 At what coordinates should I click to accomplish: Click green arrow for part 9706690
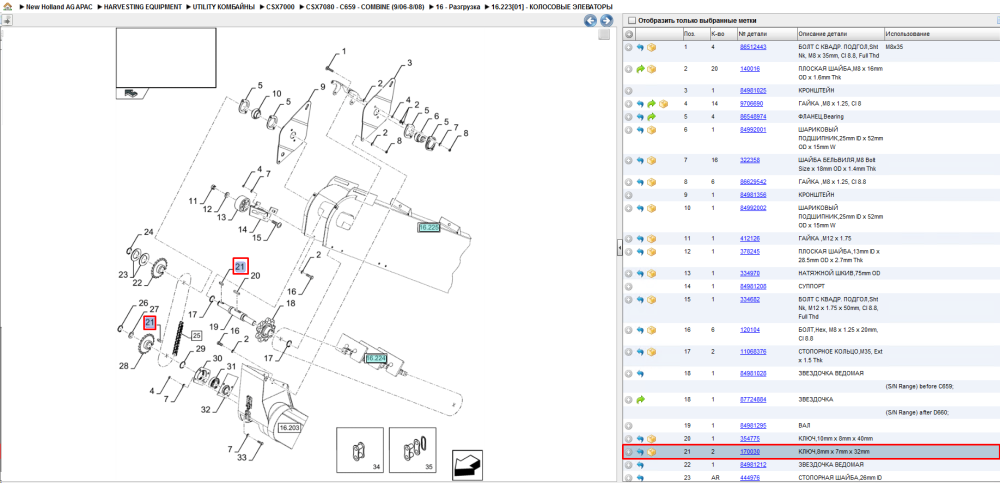tap(652, 103)
